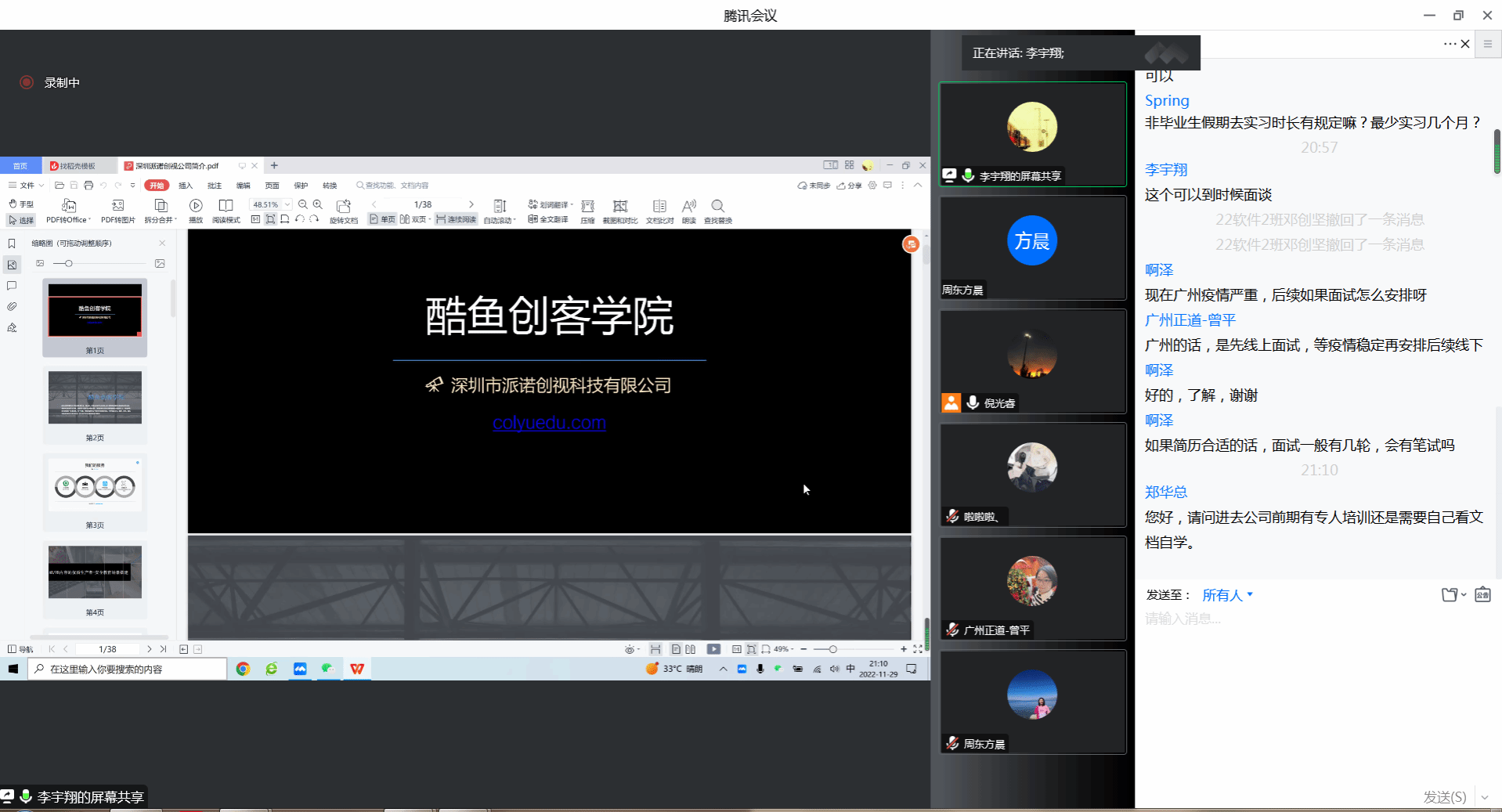Expand the 发送(S) options arrow

click(x=1484, y=797)
